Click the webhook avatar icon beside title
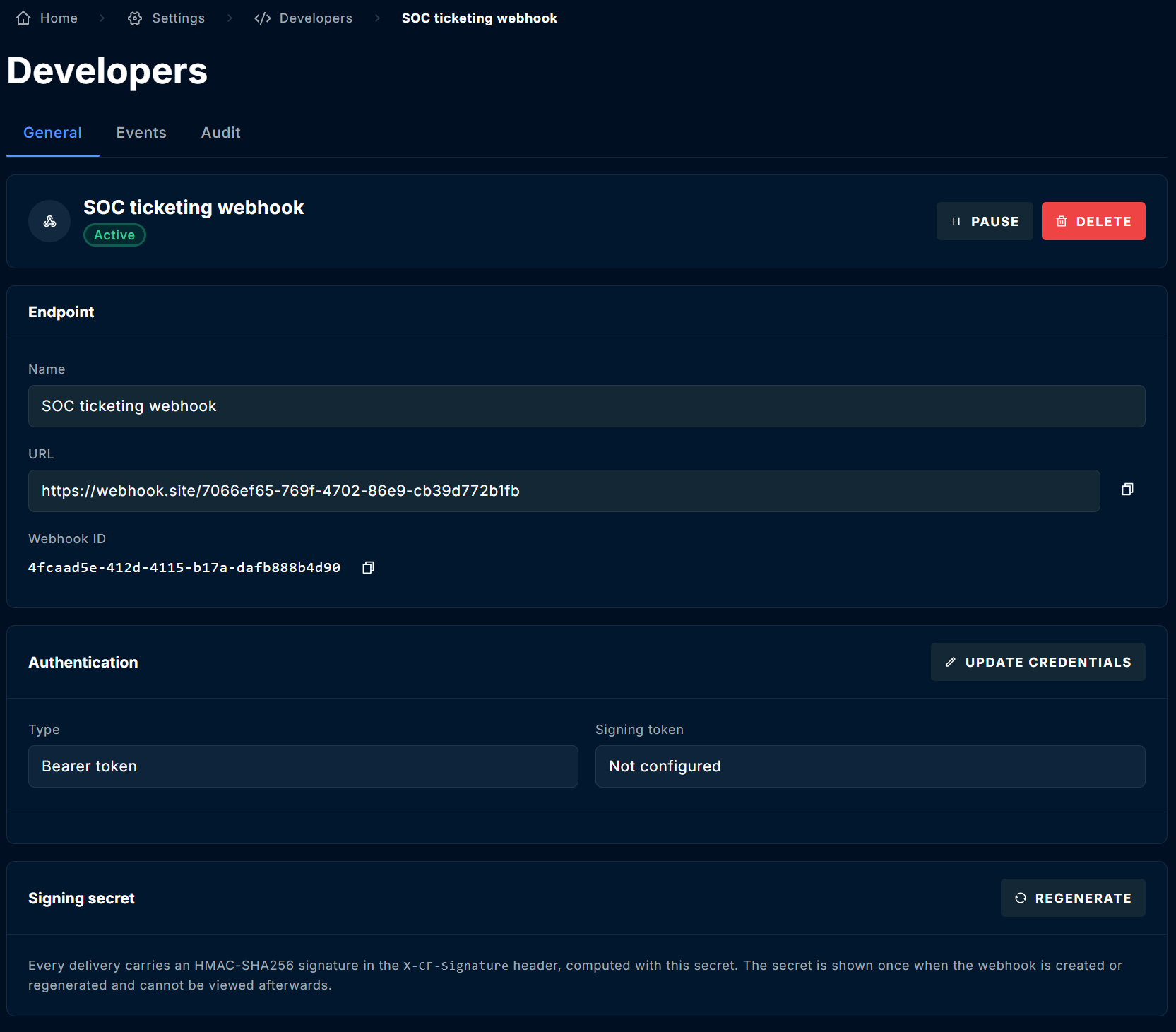Viewport: 1176px width, 1032px height. [x=49, y=221]
